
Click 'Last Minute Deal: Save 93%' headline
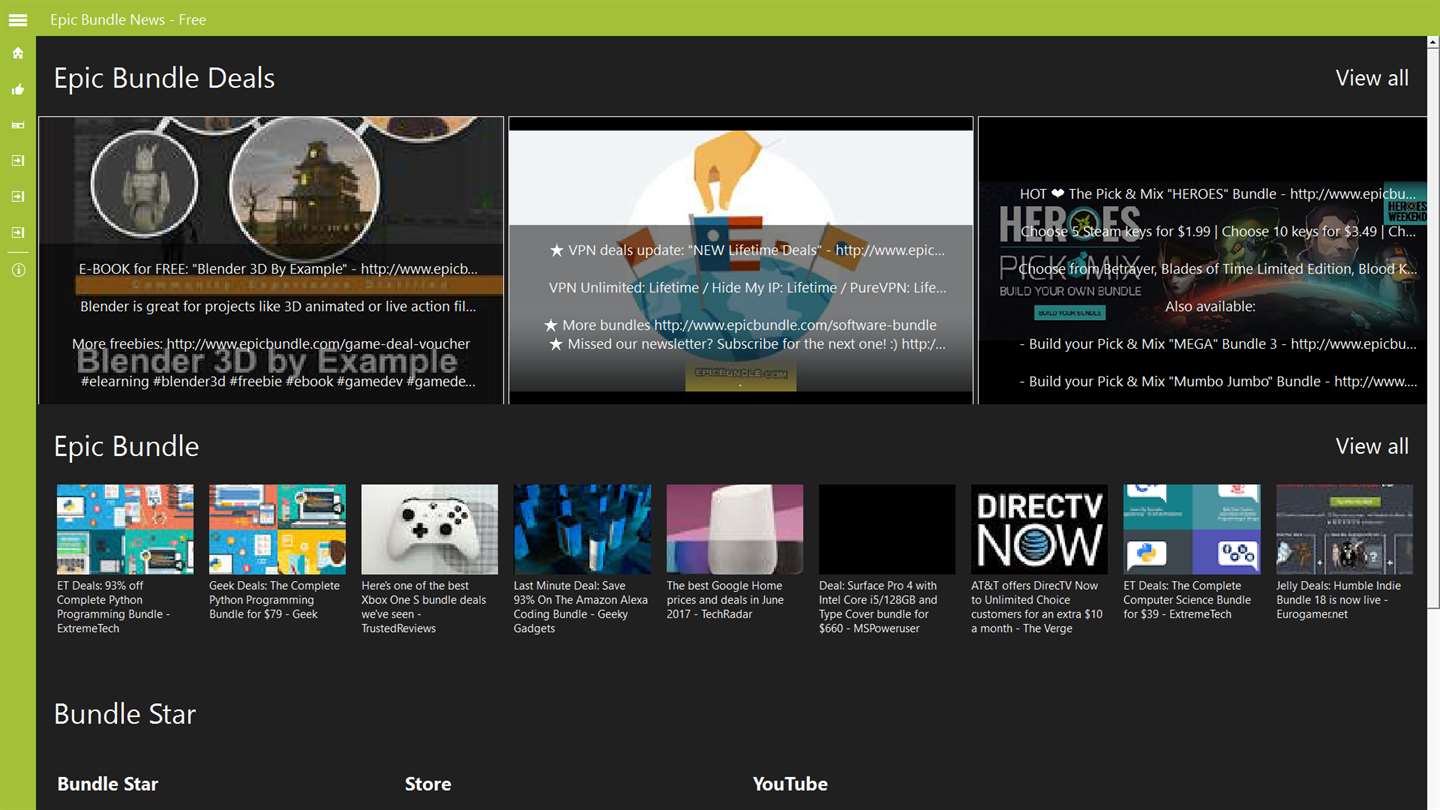point(581,607)
